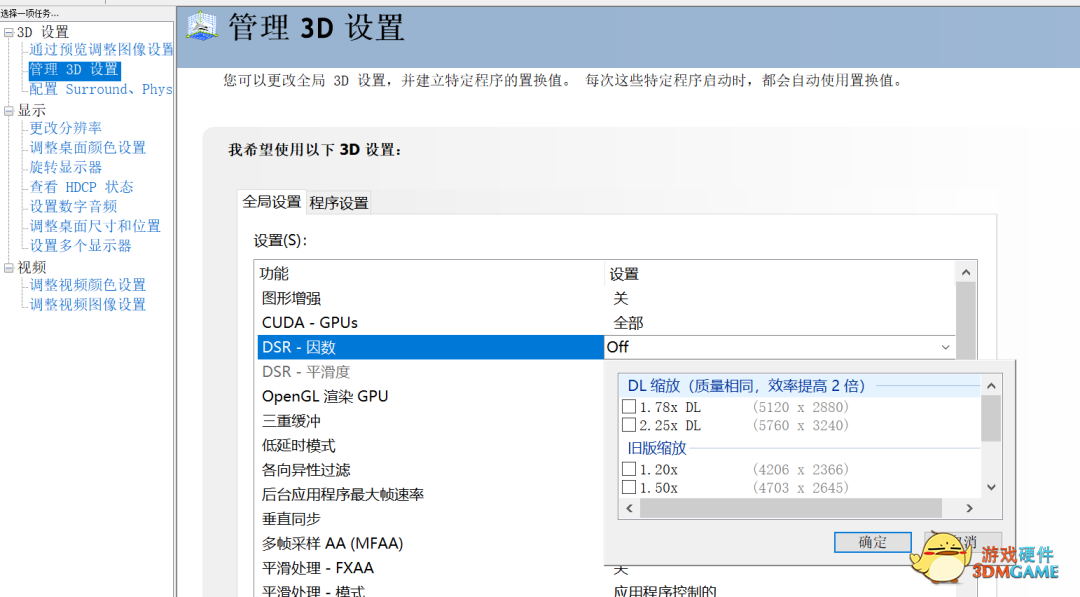Switch to the 程序设置 tab
The width and height of the screenshot is (1080, 597).
(339, 203)
